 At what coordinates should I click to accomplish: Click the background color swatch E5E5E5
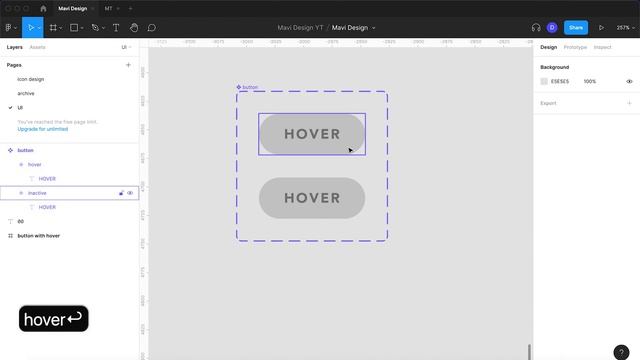544,82
